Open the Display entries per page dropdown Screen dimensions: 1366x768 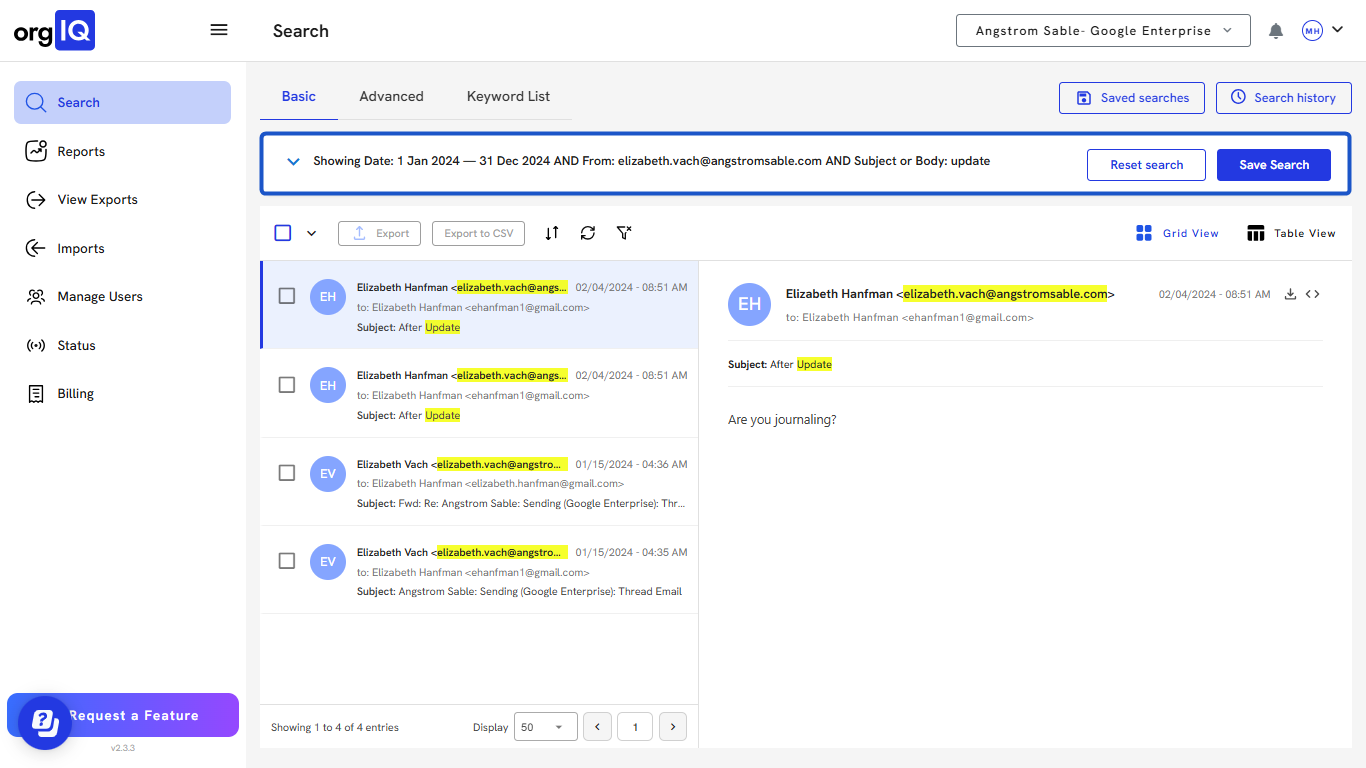[545, 727]
